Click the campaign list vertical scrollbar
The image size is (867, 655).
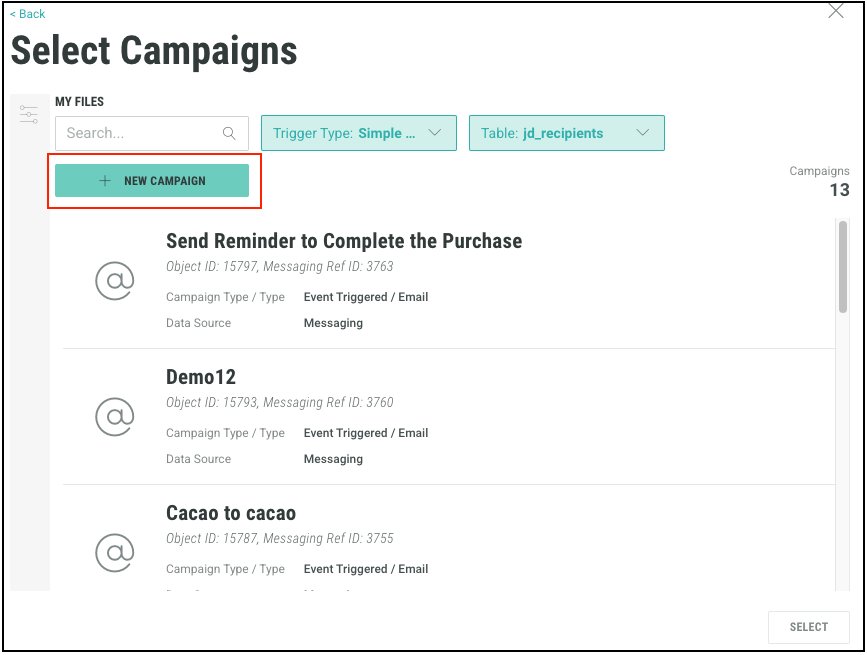(x=843, y=268)
